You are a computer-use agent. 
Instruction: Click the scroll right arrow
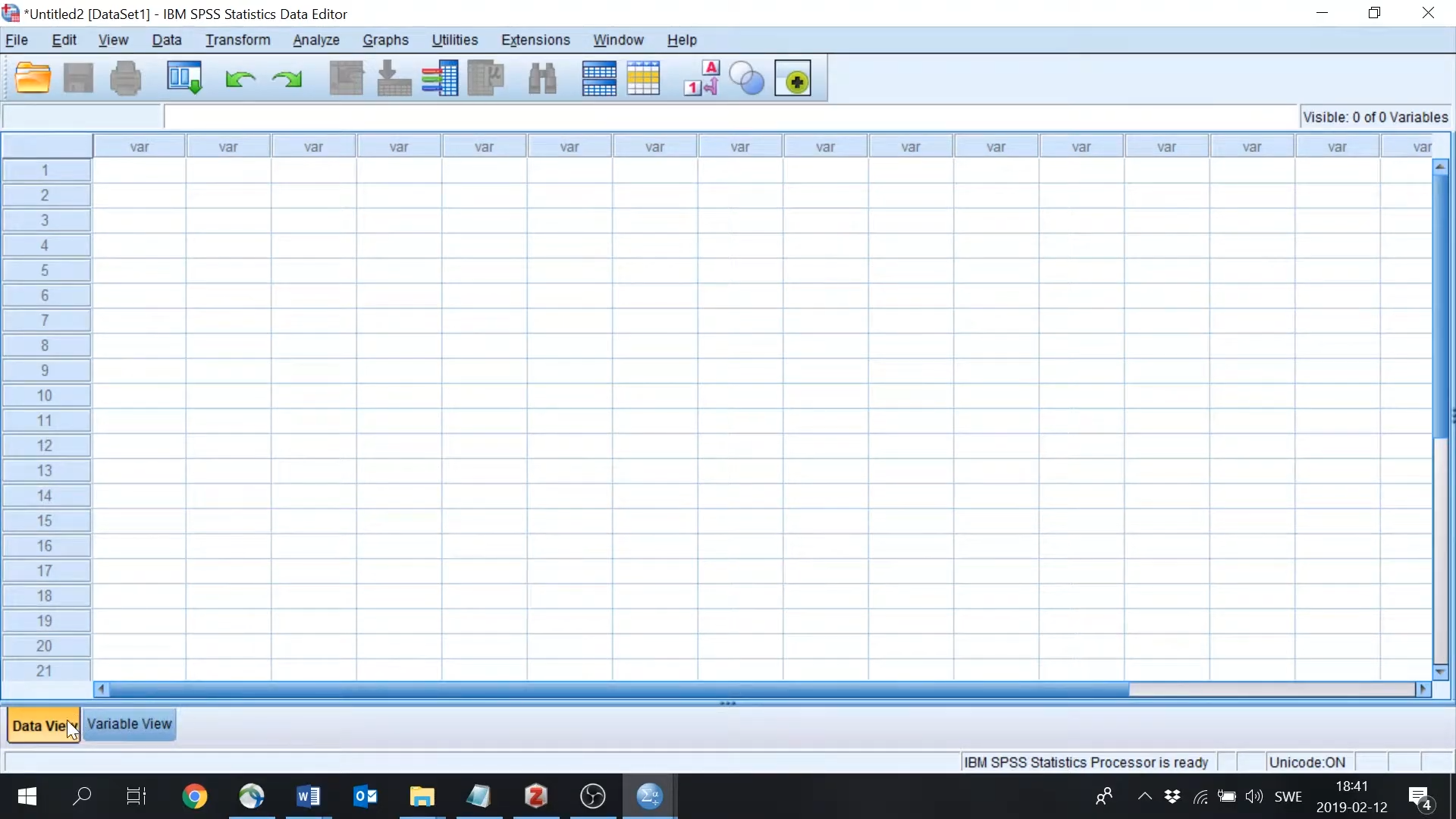click(1423, 689)
